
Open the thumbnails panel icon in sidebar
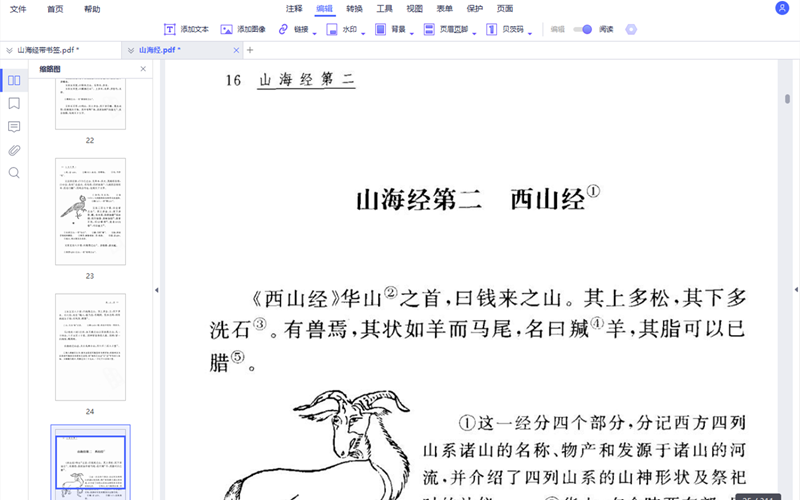(x=14, y=80)
